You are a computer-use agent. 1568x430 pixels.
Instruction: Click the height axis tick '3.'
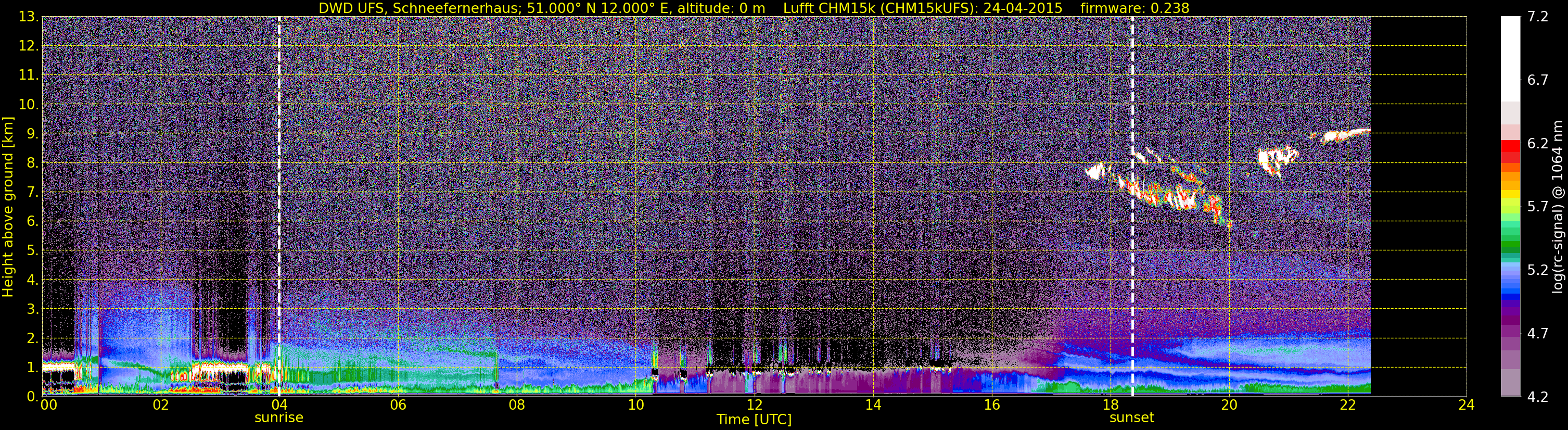32,309
